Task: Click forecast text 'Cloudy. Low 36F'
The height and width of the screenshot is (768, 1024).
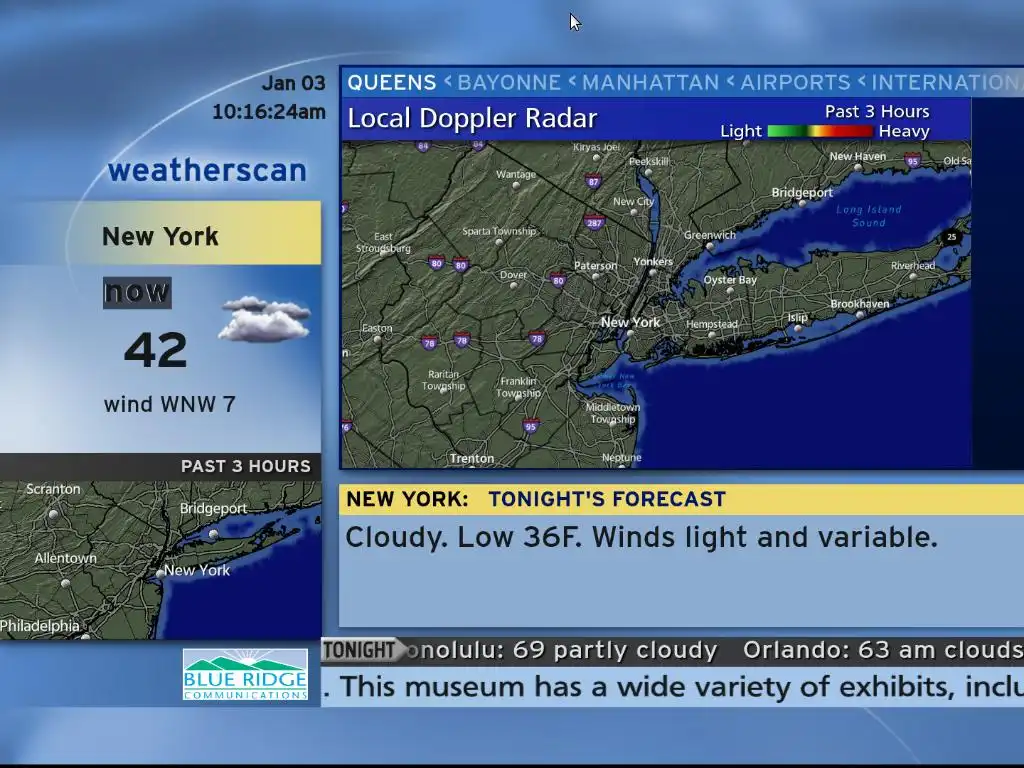Action: pos(463,537)
